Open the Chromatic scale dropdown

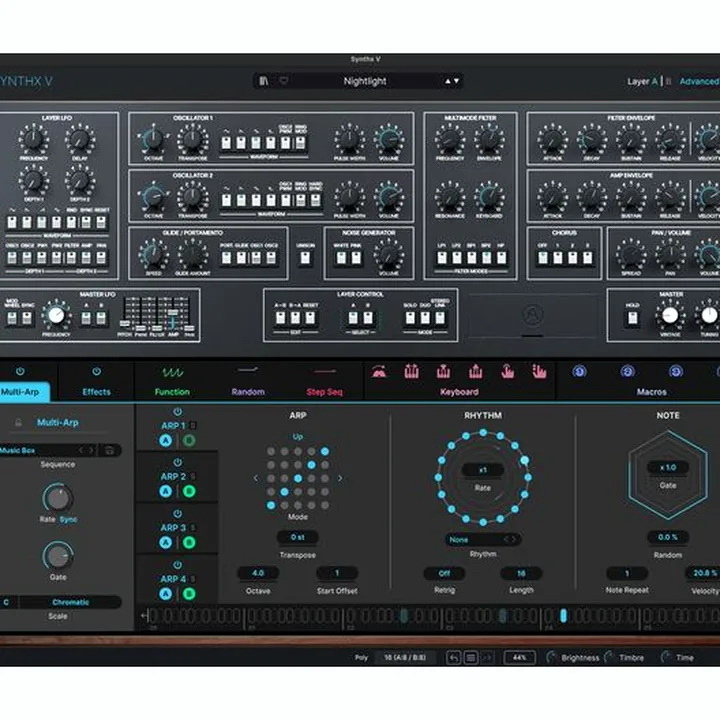point(70,602)
